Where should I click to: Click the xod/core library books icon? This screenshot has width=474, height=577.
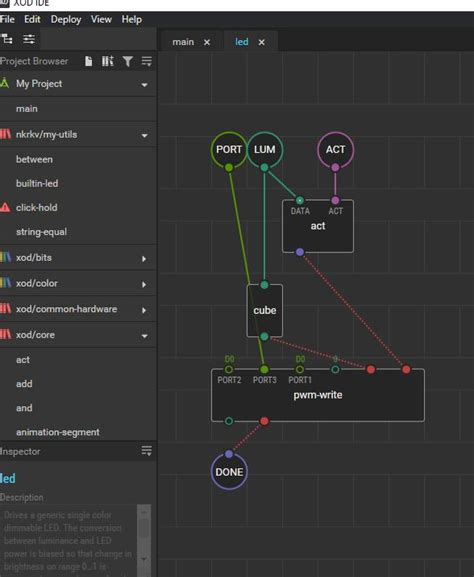(x=5, y=334)
